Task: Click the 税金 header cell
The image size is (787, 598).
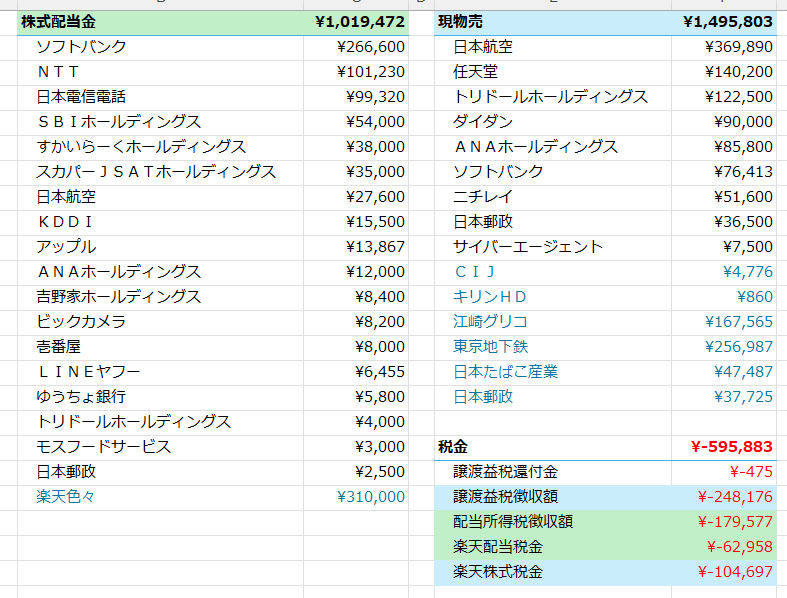Action: pos(453,447)
